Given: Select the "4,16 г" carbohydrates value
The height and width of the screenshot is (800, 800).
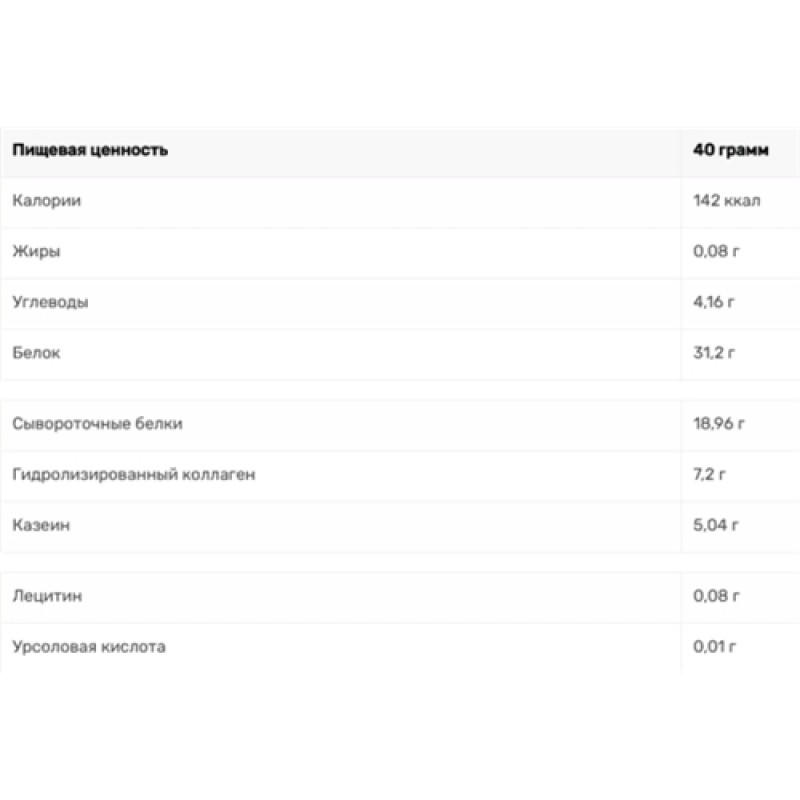Looking at the screenshot, I should 715,302.
